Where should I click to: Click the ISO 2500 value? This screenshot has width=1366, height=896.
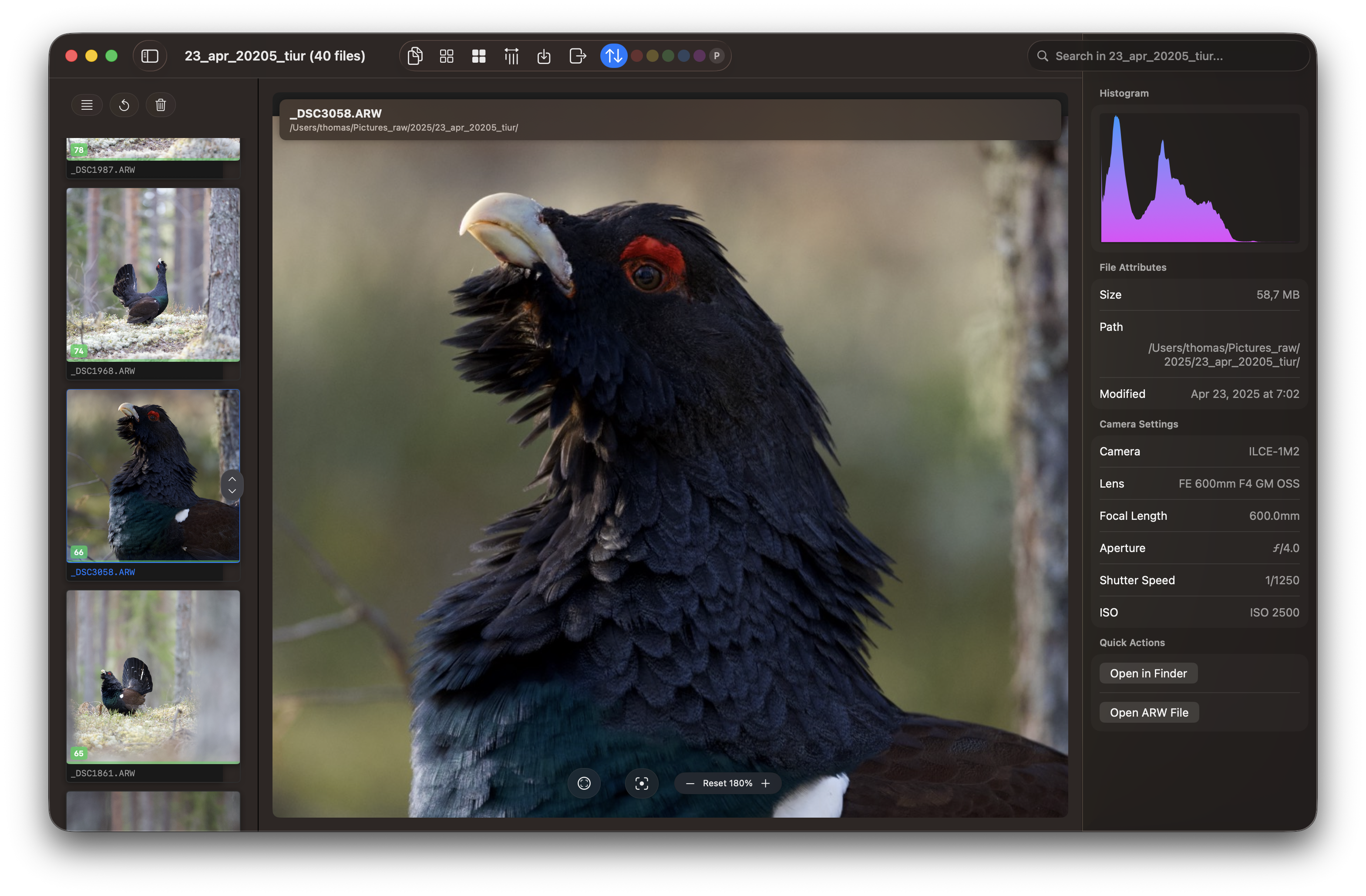(x=1274, y=613)
